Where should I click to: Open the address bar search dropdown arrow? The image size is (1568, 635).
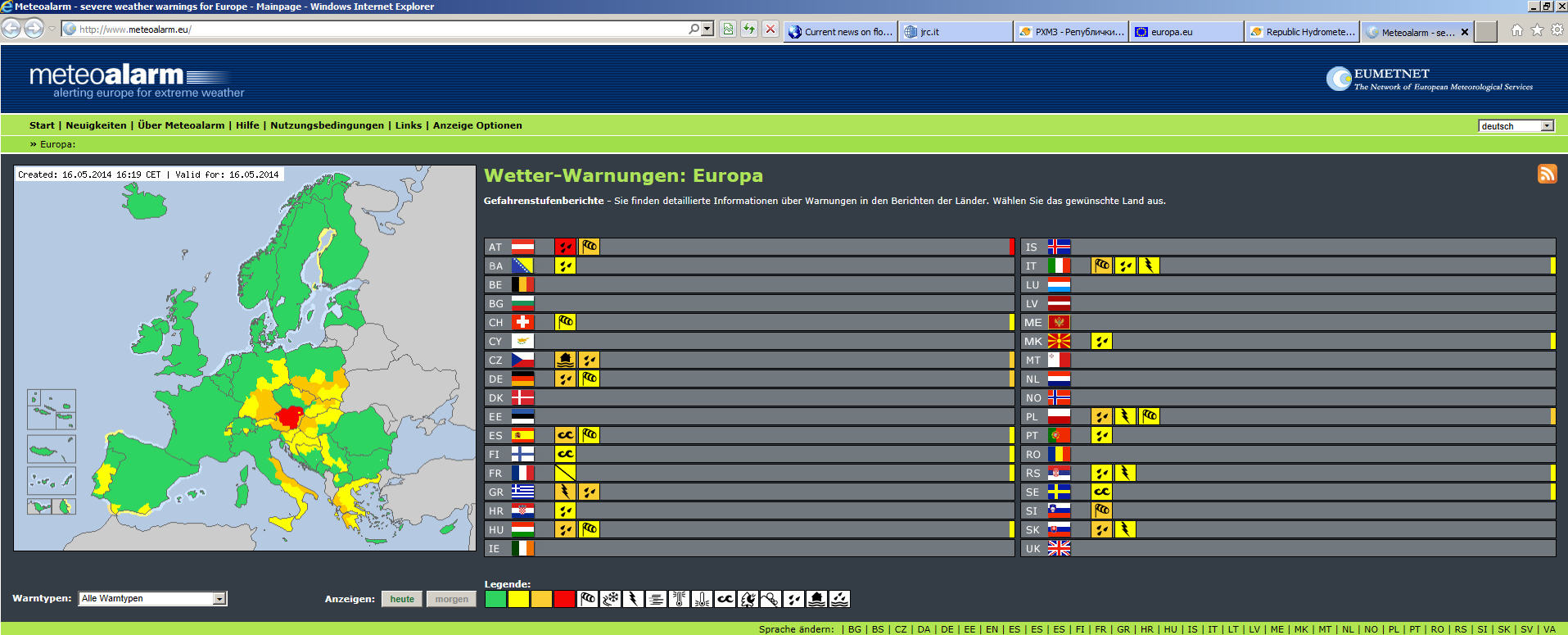click(707, 29)
